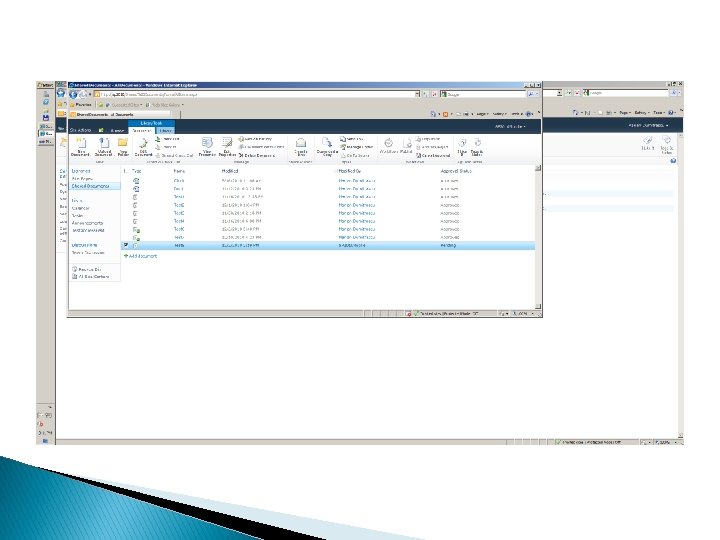
Task: Click the Edit Document ribbon icon
Action: (x=143, y=147)
